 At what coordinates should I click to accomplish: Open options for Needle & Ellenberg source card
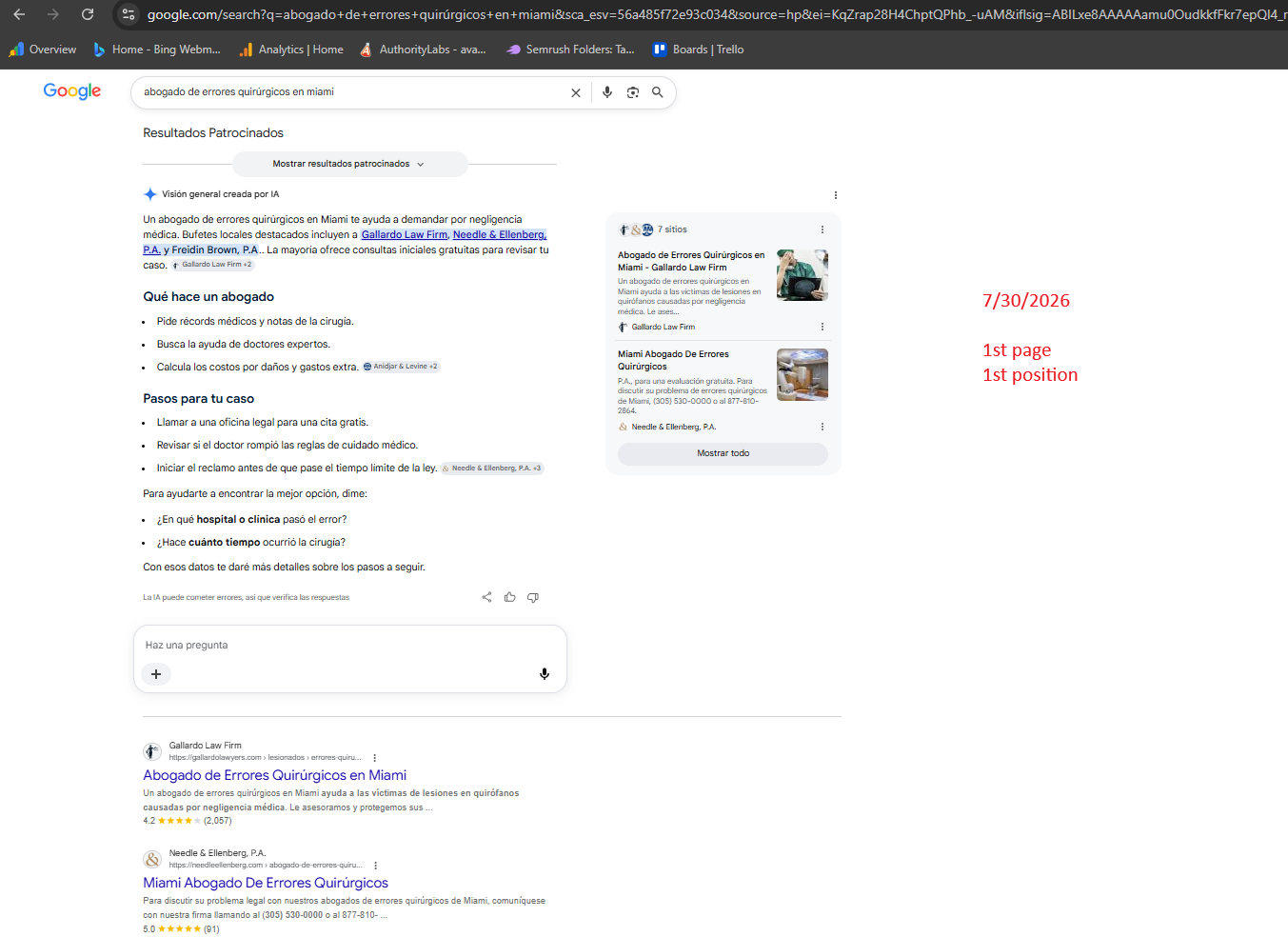pos(822,427)
